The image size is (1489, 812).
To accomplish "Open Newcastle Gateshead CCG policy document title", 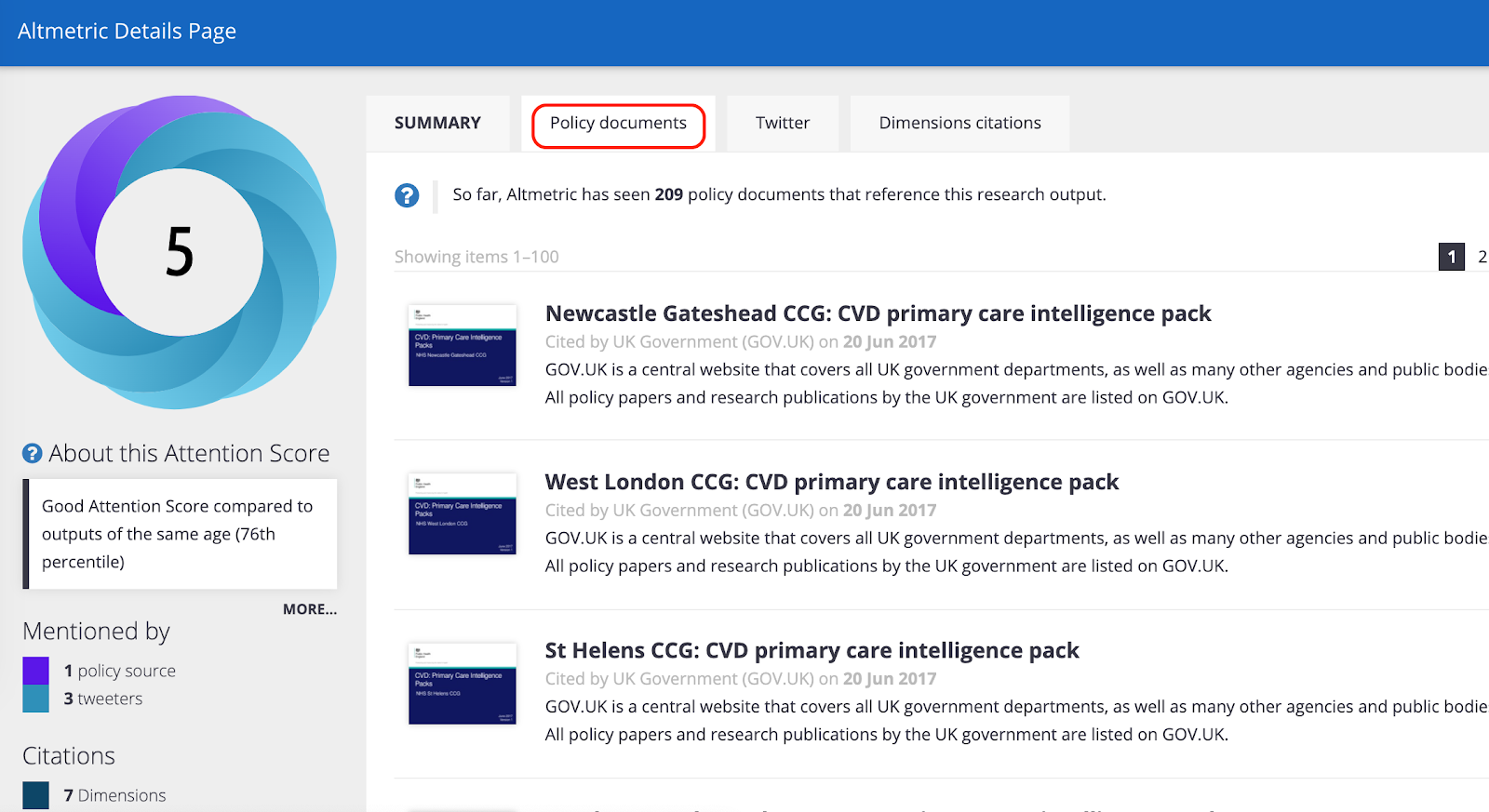I will pos(878,313).
